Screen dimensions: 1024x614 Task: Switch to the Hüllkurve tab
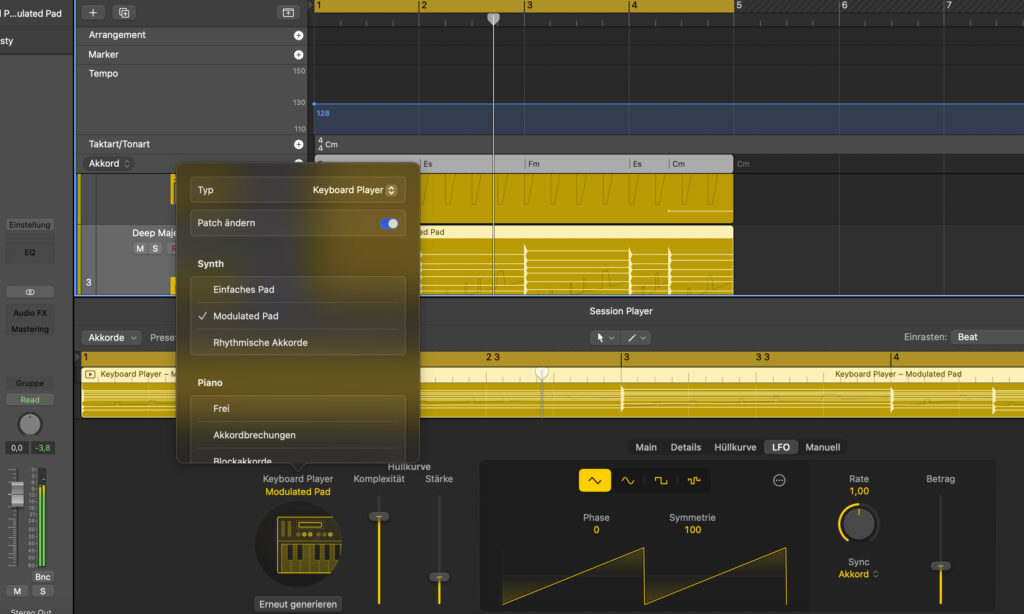[x=734, y=447]
